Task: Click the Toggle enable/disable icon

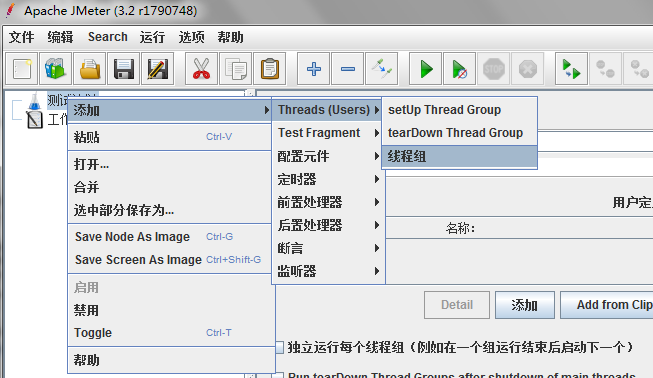Action: [x=382, y=69]
